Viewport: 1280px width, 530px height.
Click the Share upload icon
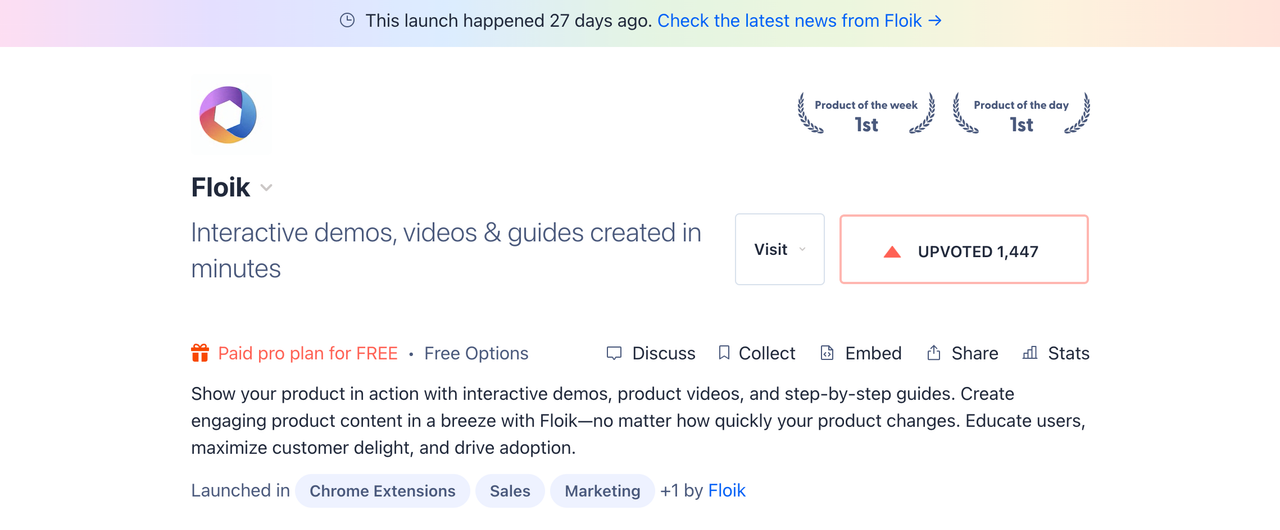934,353
